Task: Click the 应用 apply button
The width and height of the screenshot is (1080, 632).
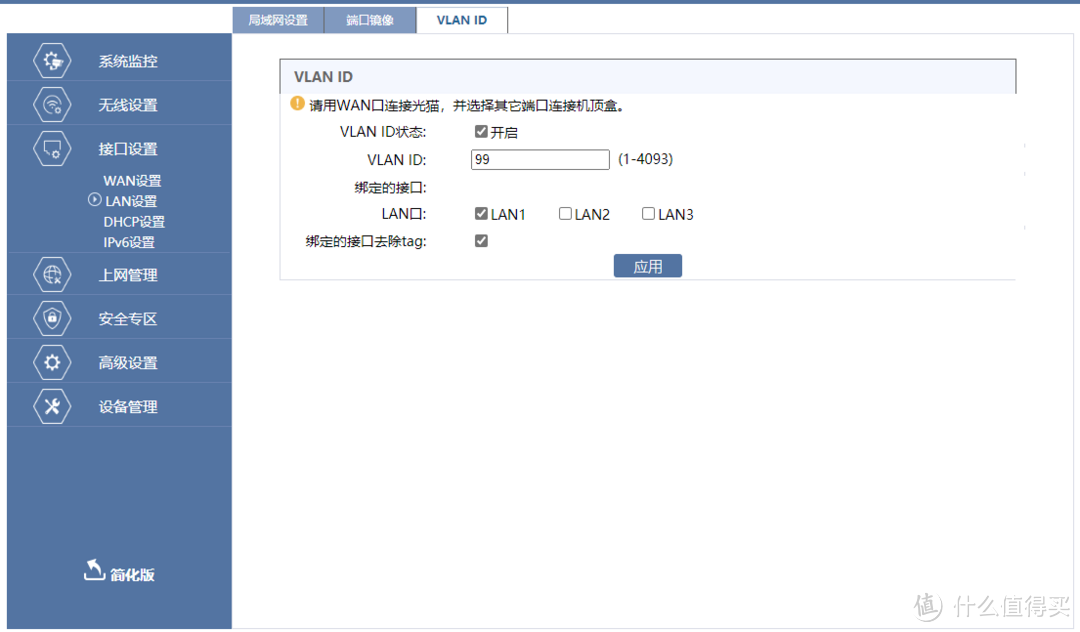Action: tap(647, 266)
